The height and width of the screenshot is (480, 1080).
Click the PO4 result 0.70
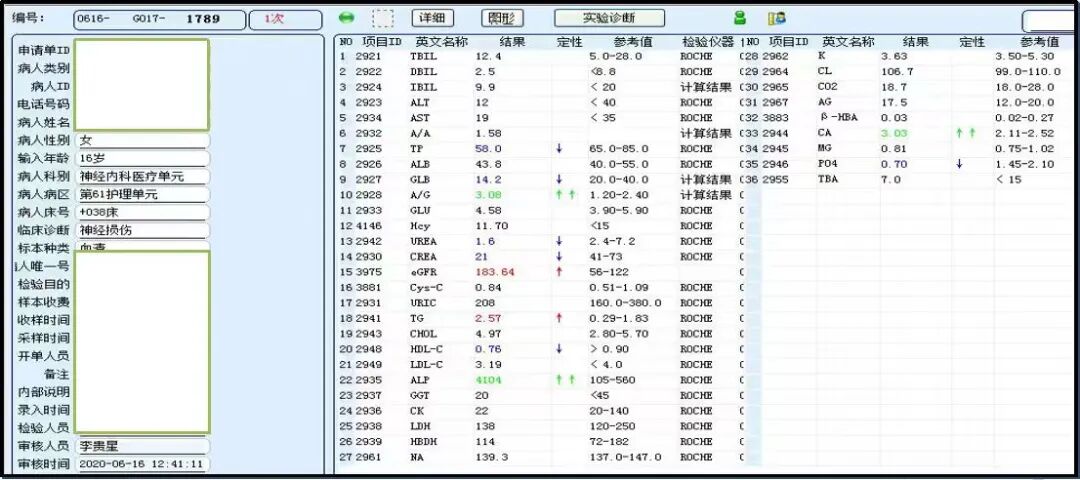[x=895, y=165]
